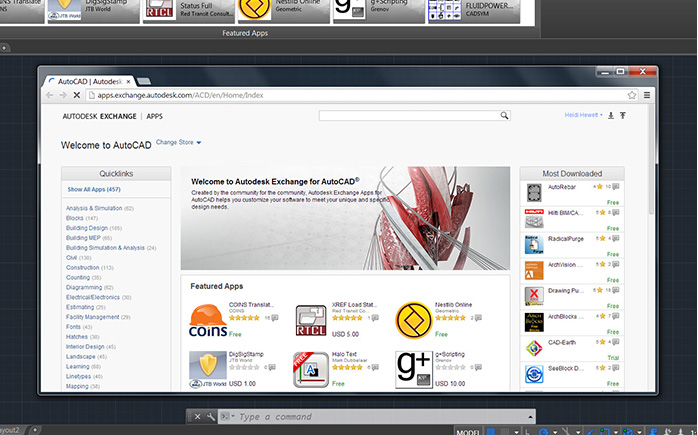
Task: Open the Blocks category link
Action: click(x=75, y=218)
